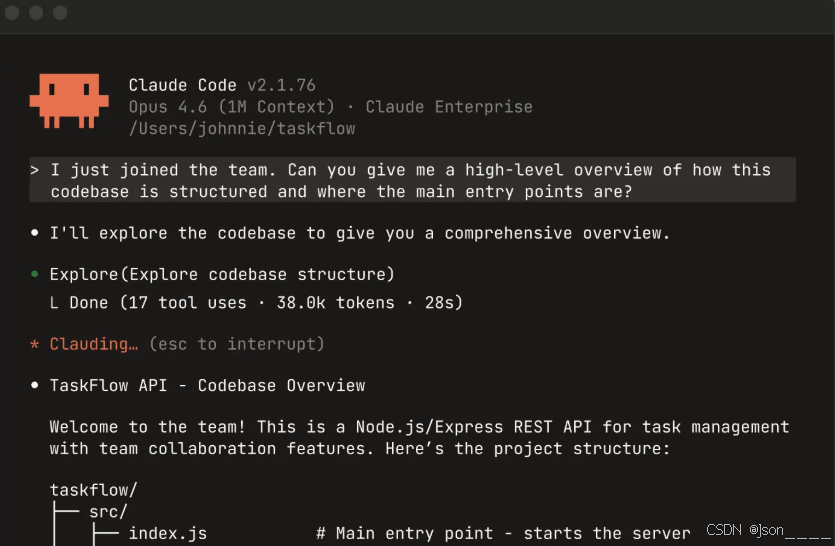Click the white bullet before TaskFlow API heading
Image resolution: width=835 pixels, height=546 pixels.
(x=35, y=385)
